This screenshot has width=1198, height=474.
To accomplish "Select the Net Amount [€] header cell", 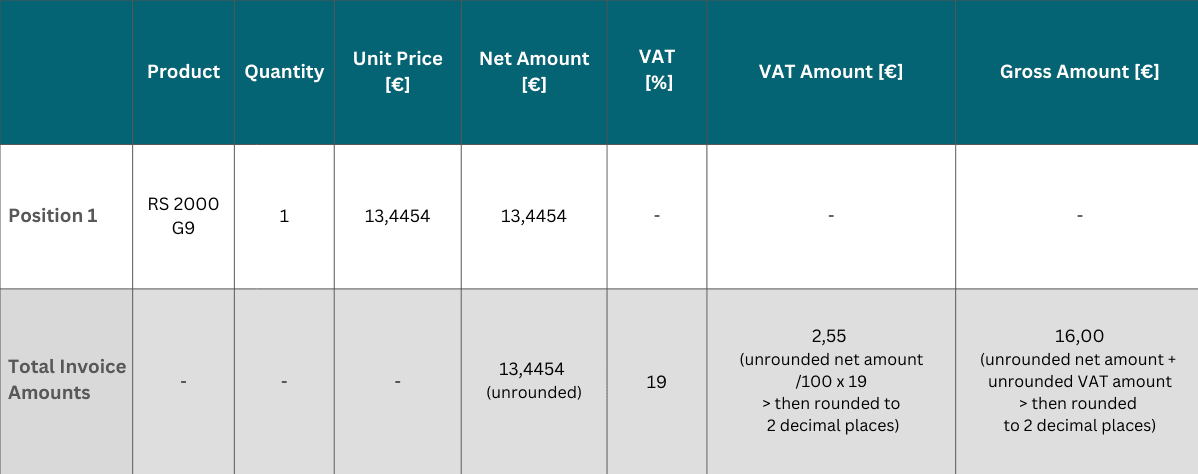I will [x=534, y=72].
